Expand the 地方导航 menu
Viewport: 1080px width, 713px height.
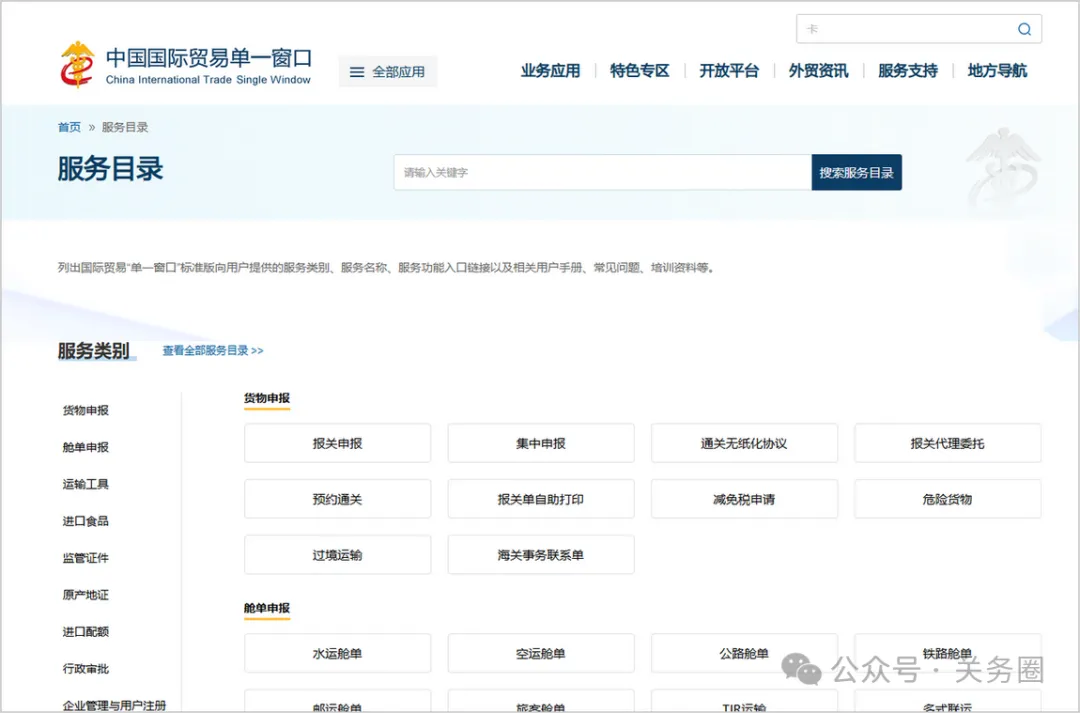click(x=997, y=71)
